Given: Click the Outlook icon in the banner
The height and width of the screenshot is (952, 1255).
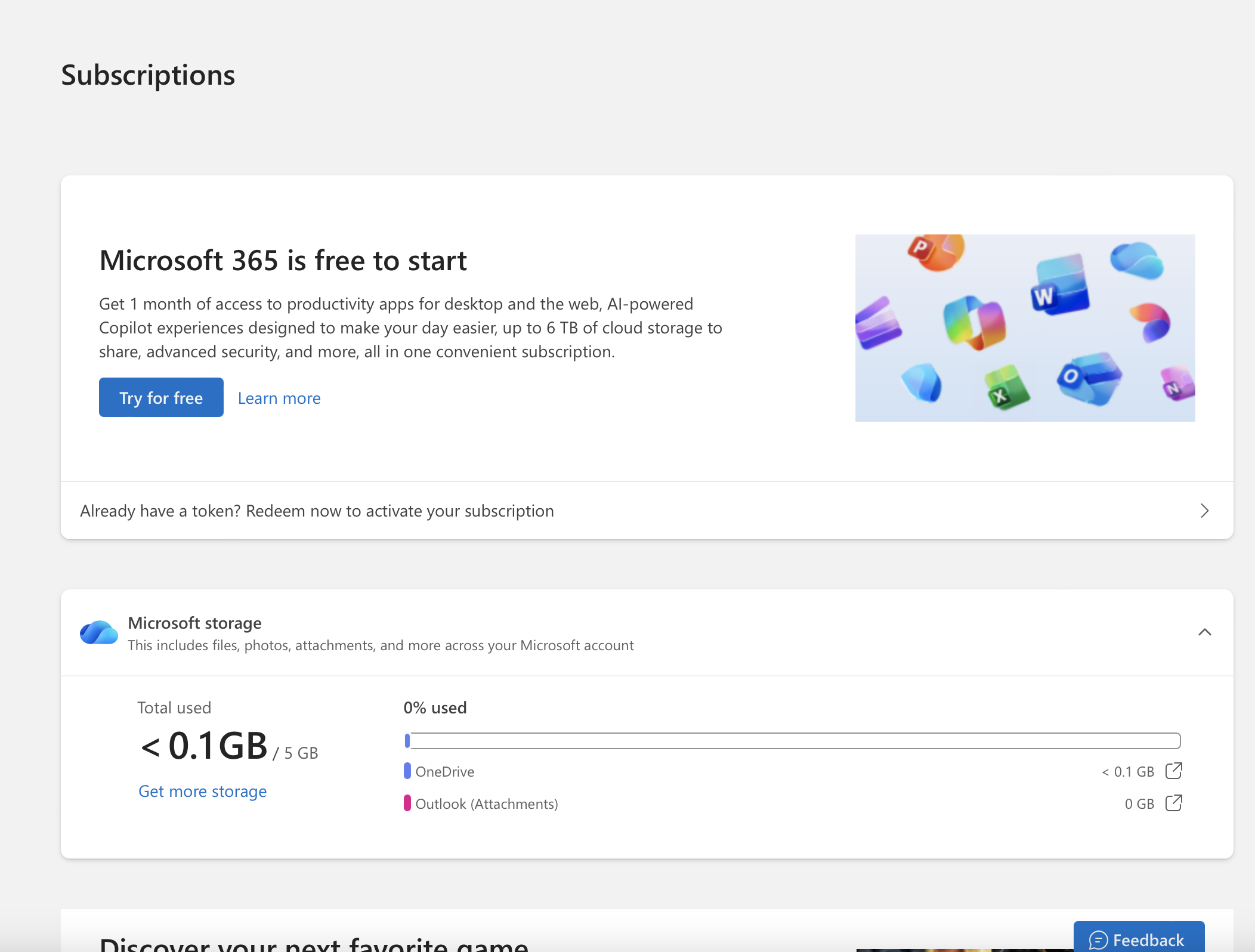Looking at the screenshot, I should 1089,378.
